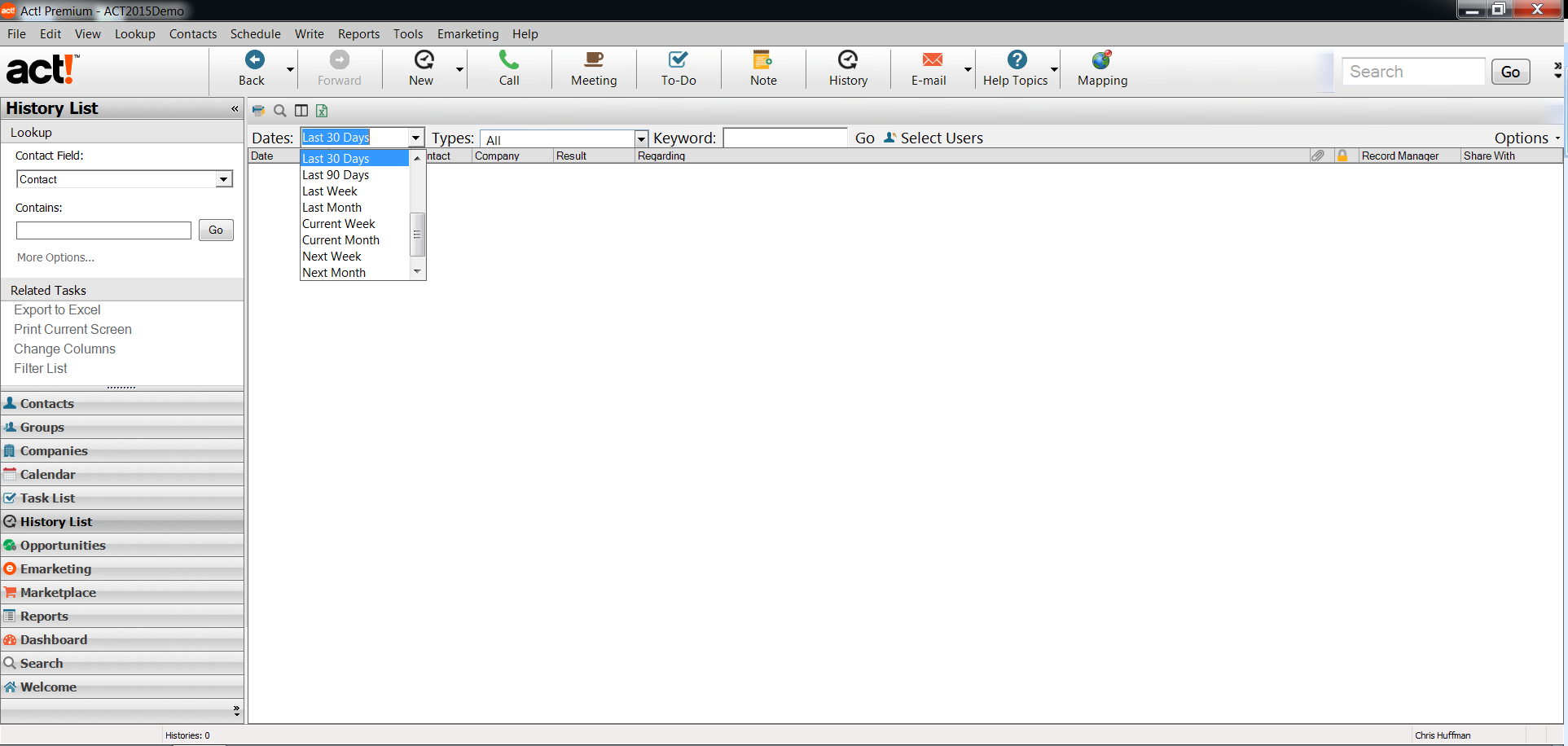
Task: Click the Keyword input field
Action: click(x=785, y=138)
